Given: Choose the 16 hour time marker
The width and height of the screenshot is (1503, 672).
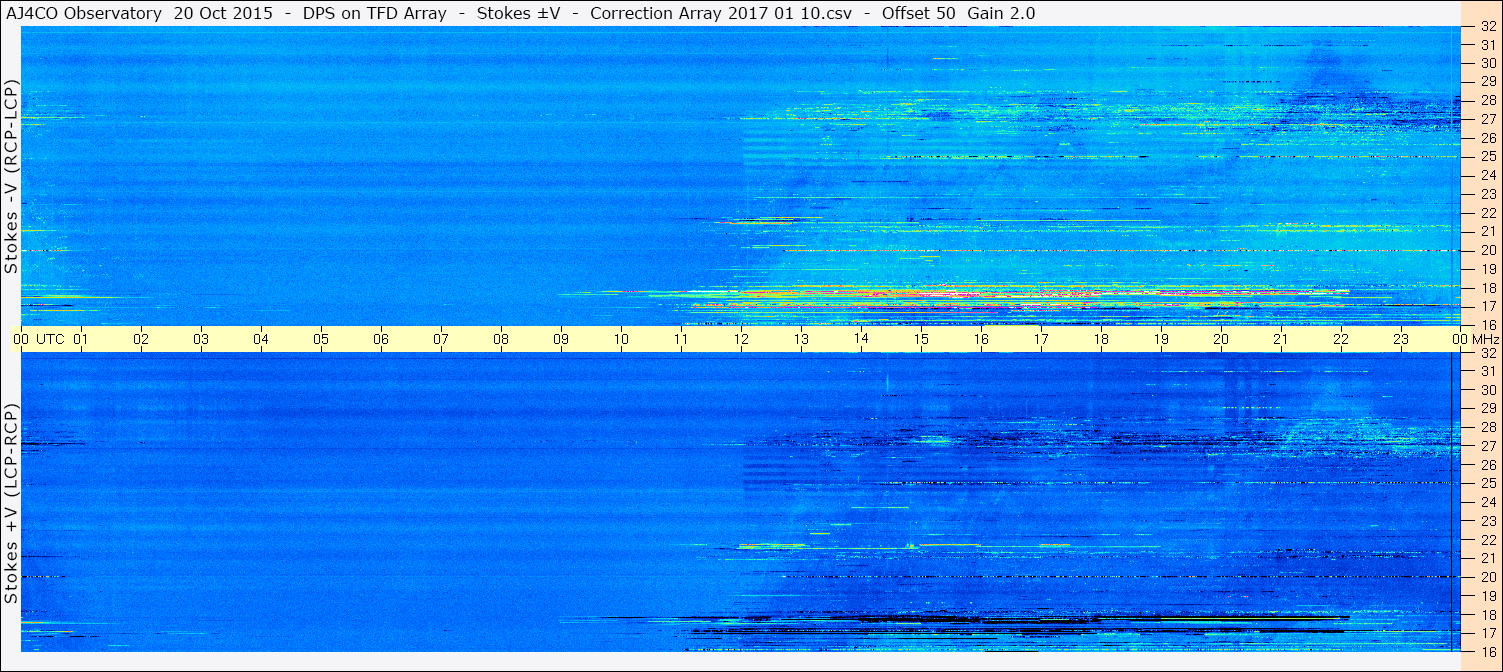Looking at the screenshot, I should [x=981, y=339].
